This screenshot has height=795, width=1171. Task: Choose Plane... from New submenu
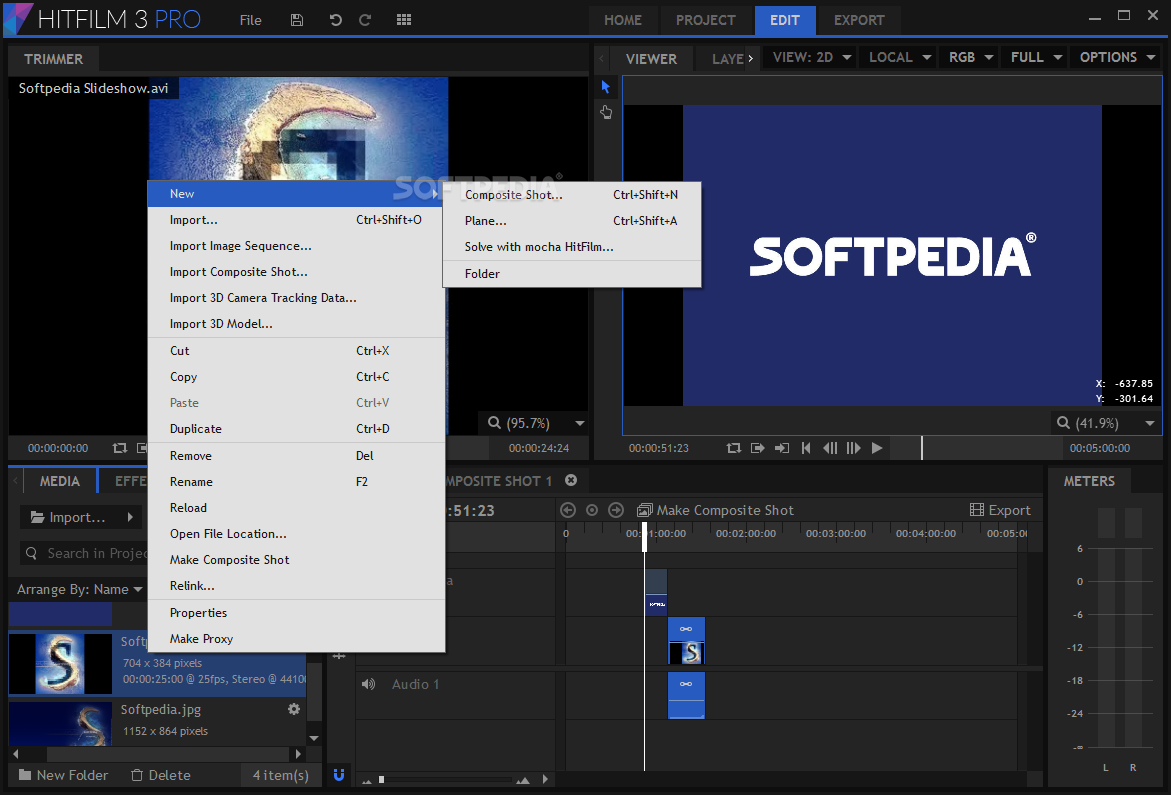(571, 221)
